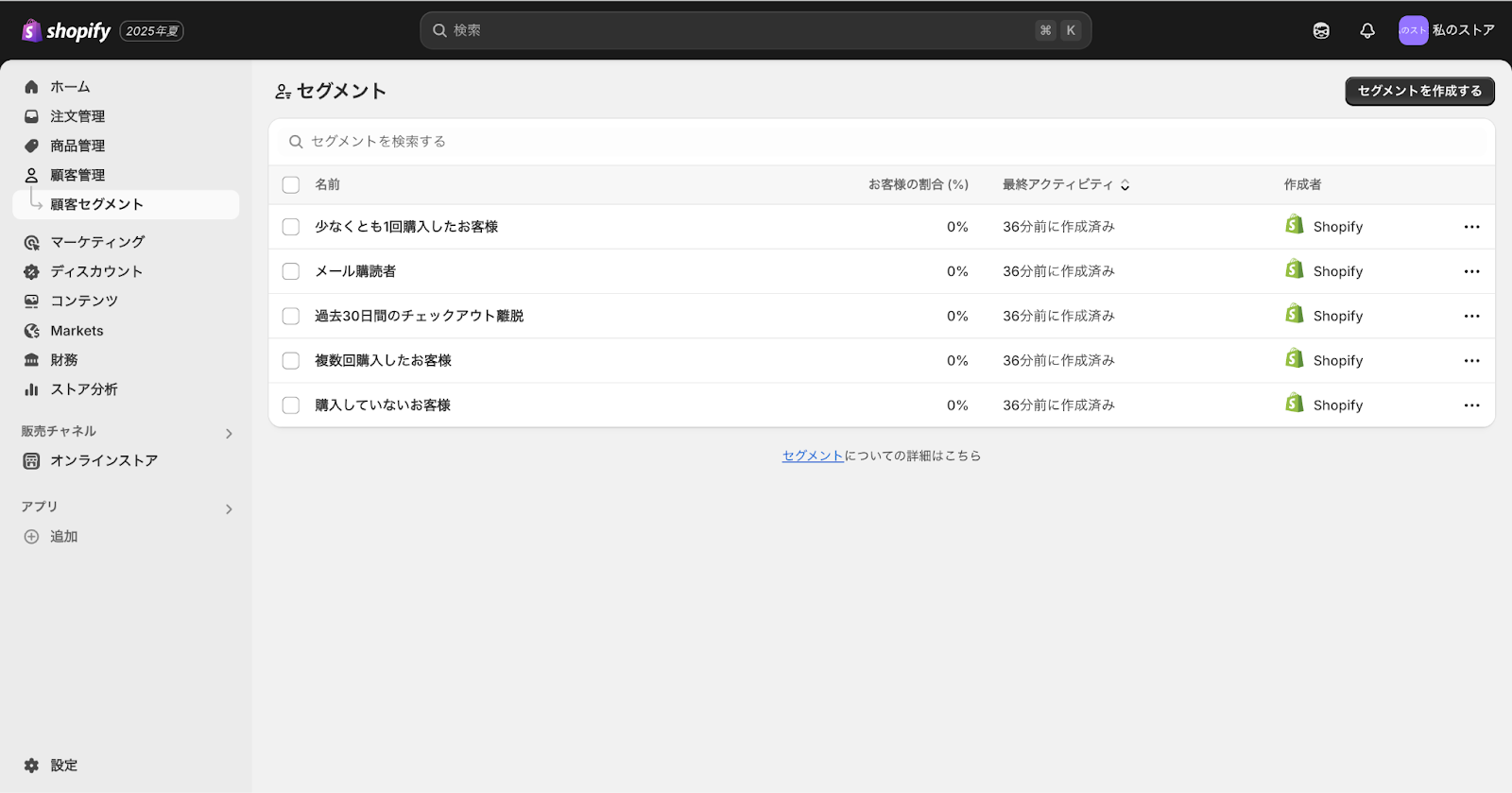Click the magnifier in segment search box
This screenshot has height=793, width=1512.
pyautogui.click(x=296, y=142)
